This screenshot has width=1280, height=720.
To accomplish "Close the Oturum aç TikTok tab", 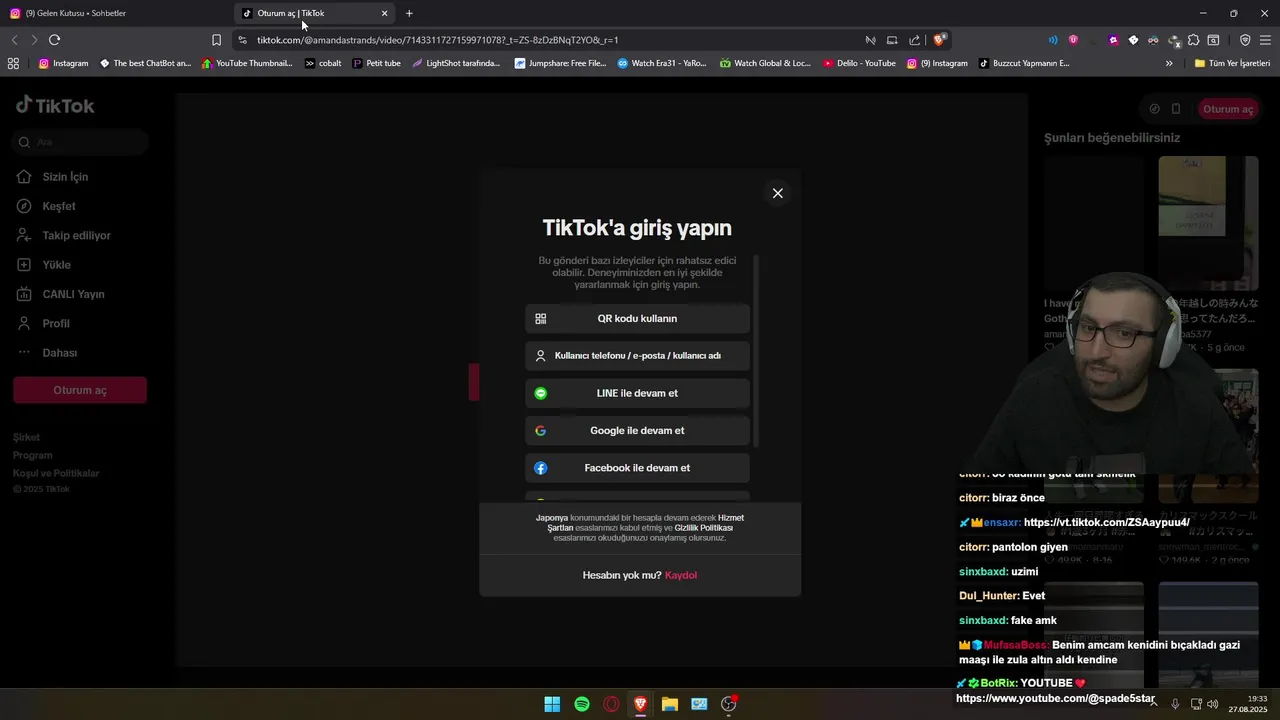I will pyautogui.click(x=384, y=13).
